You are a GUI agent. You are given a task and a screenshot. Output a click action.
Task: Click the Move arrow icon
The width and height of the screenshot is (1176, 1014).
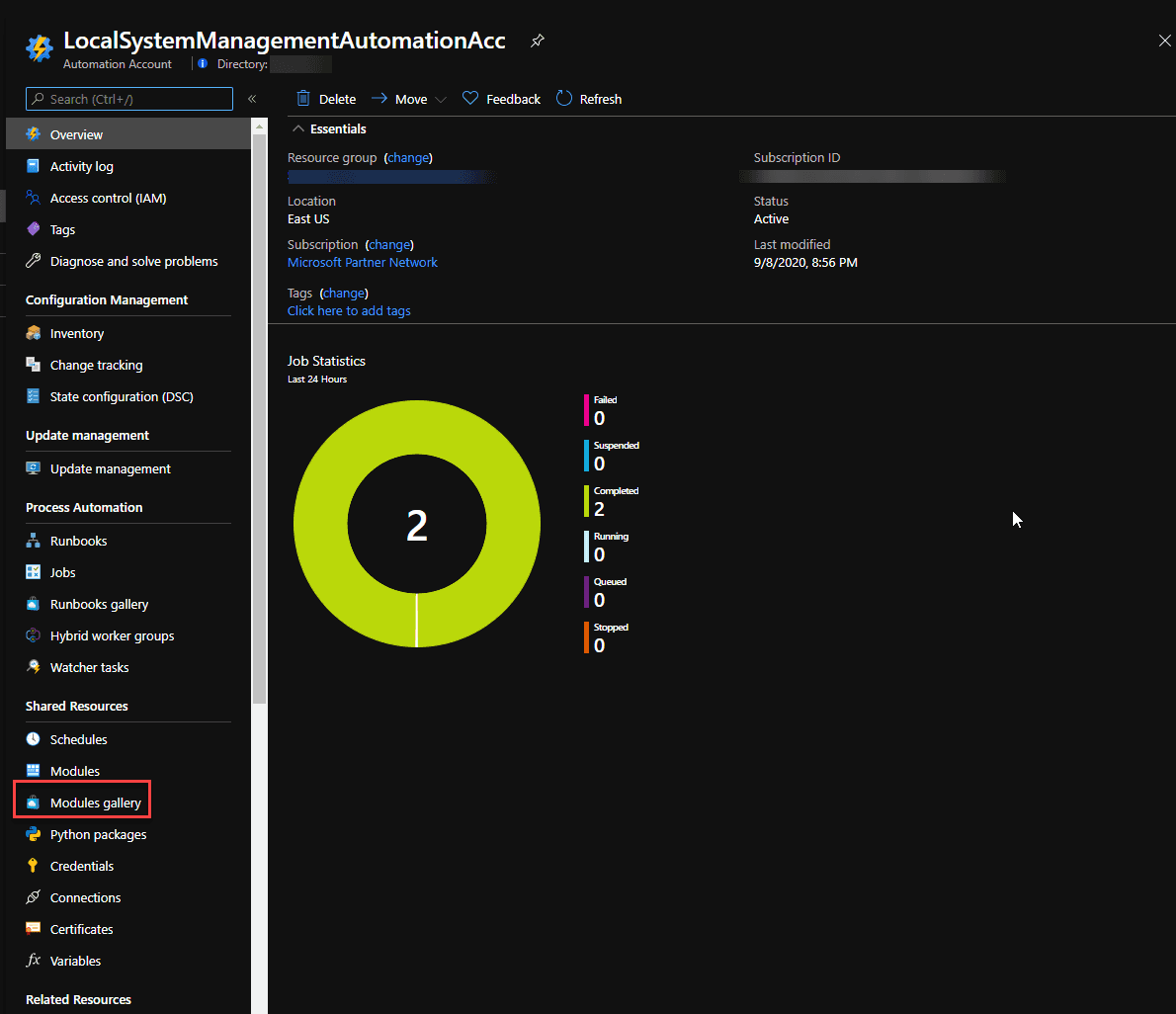379,98
